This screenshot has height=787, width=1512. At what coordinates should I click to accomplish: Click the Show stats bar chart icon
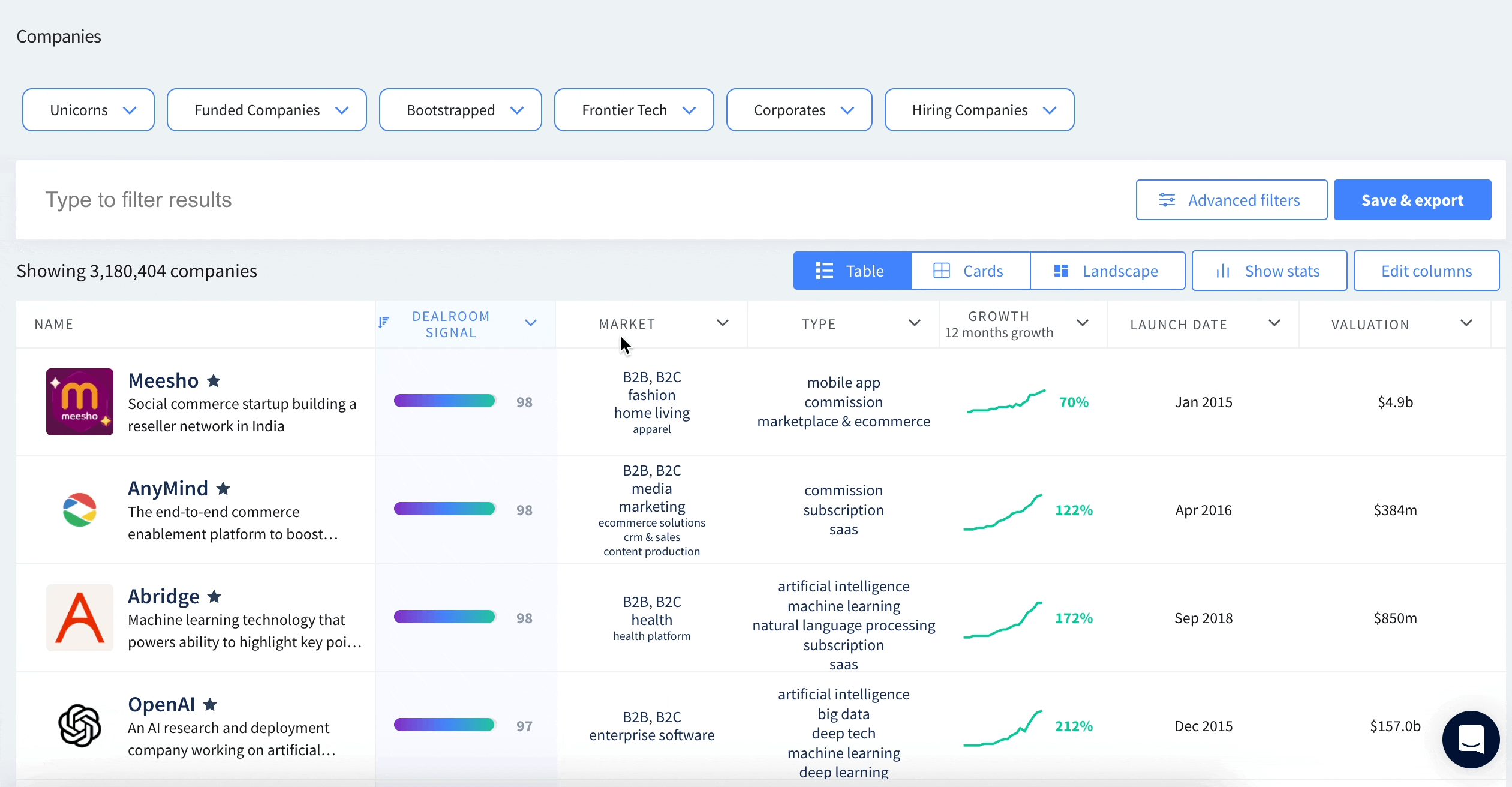coord(1223,271)
